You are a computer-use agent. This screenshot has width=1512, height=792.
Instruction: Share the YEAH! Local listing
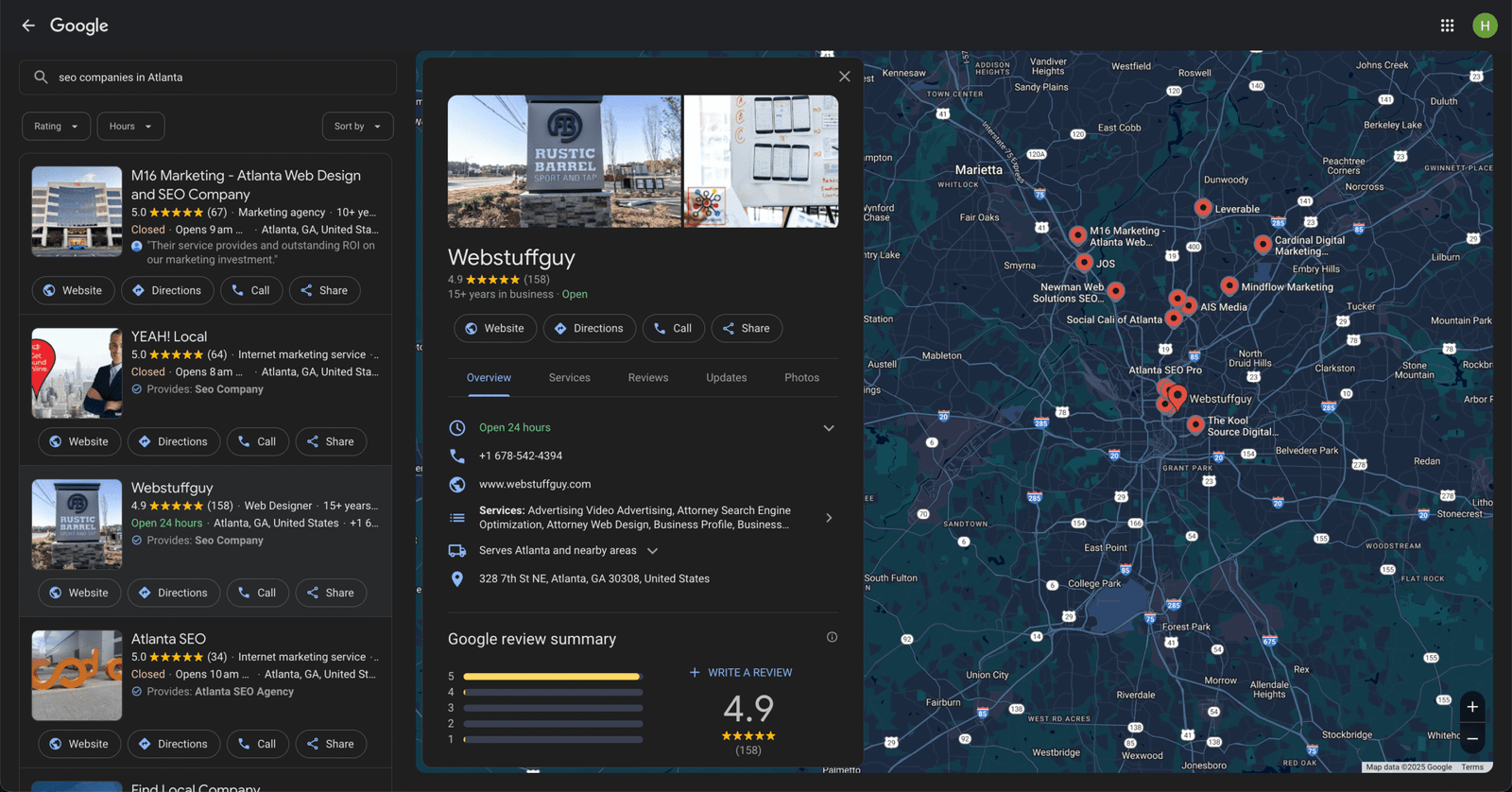pyautogui.click(x=331, y=442)
